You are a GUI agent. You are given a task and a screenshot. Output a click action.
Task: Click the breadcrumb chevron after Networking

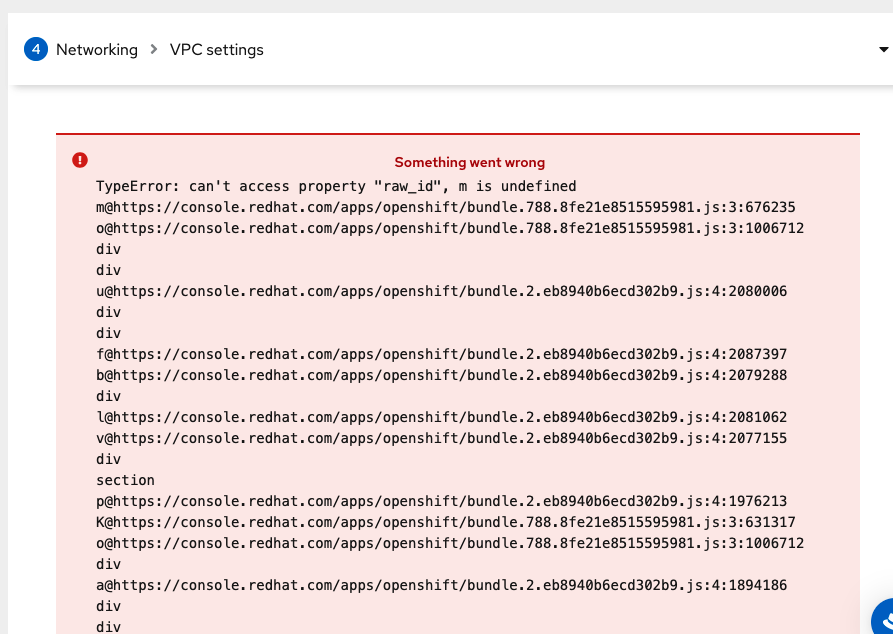(154, 49)
